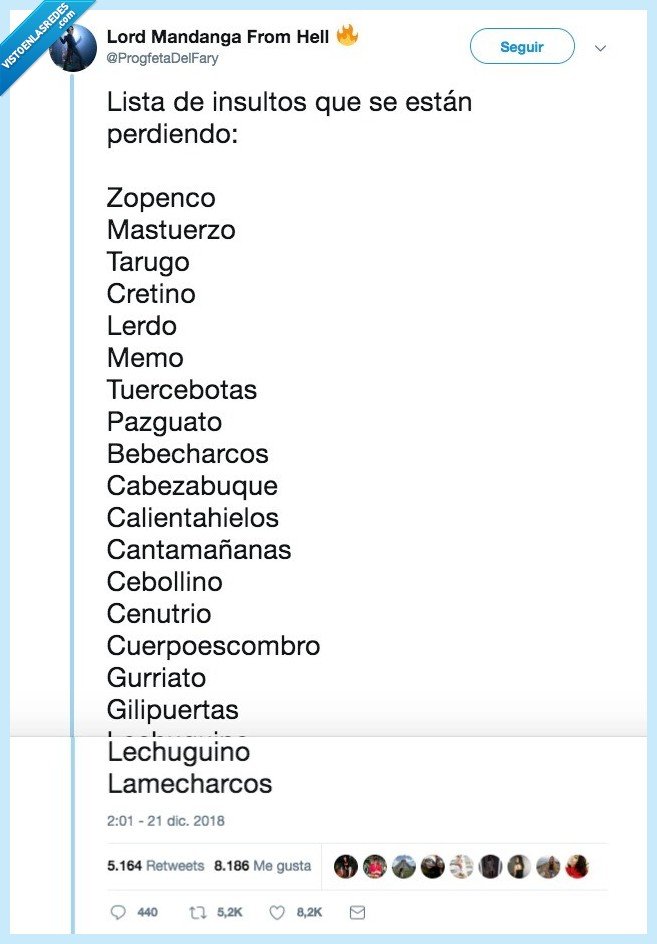Screen dimensions: 657x944
Task: Click the VISTOENLASREDES.com corner logo
Action: click(x=33, y=33)
